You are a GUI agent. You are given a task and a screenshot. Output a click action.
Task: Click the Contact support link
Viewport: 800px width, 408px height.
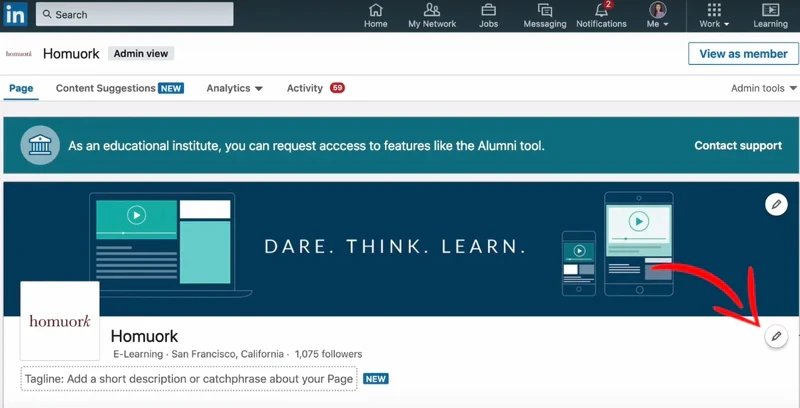738,146
